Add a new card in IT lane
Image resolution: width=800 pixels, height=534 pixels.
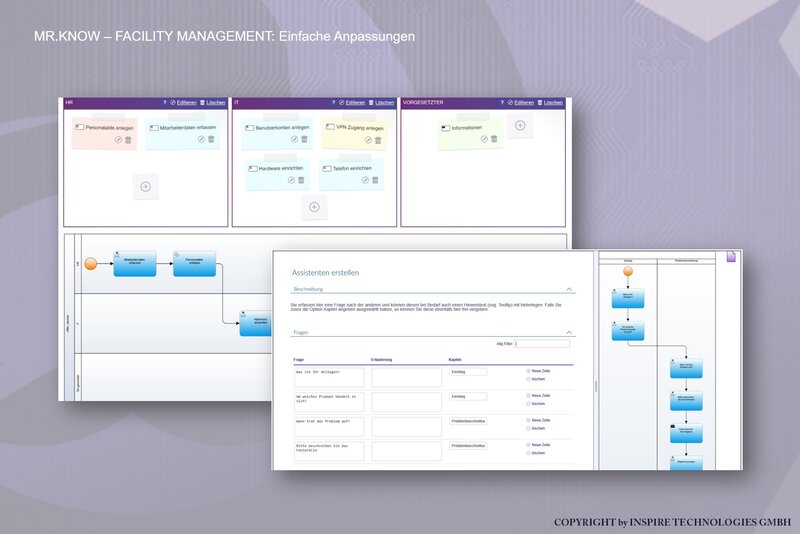click(x=314, y=207)
